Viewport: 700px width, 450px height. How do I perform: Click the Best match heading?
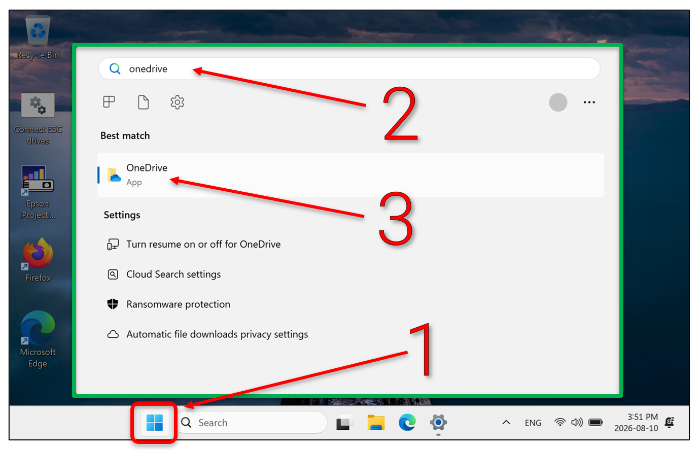point(125,136)
